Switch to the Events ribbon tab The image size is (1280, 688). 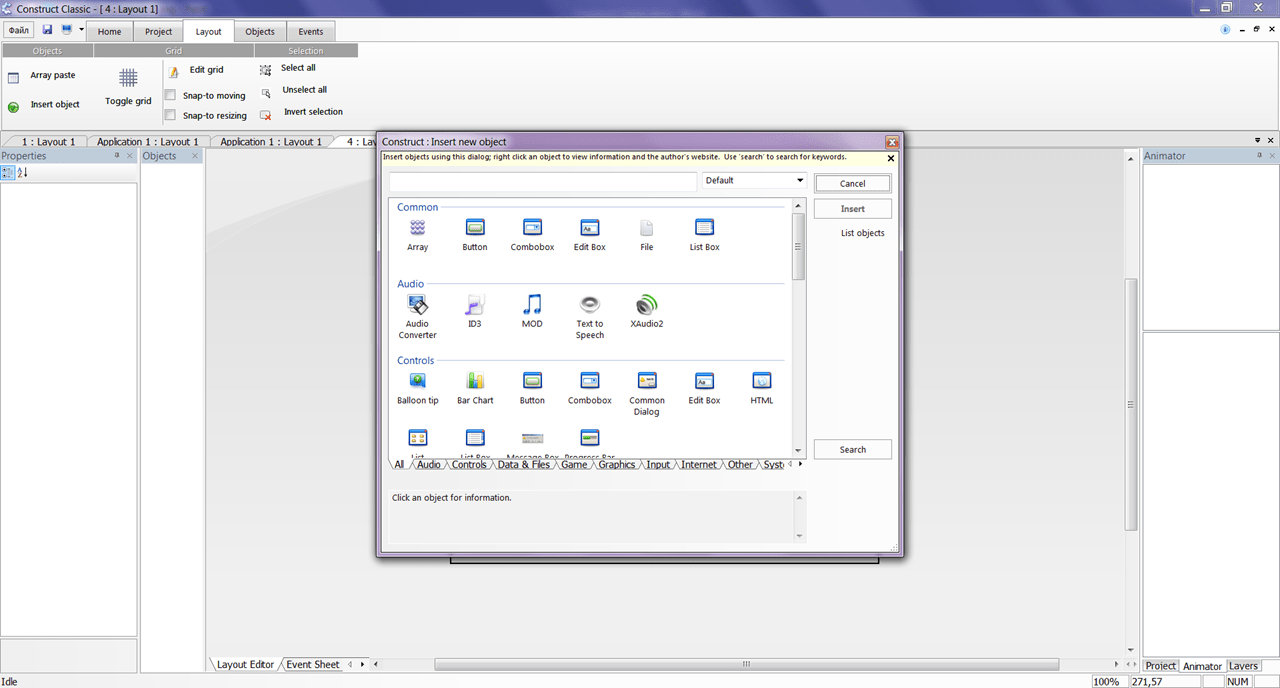coord(311,32)
